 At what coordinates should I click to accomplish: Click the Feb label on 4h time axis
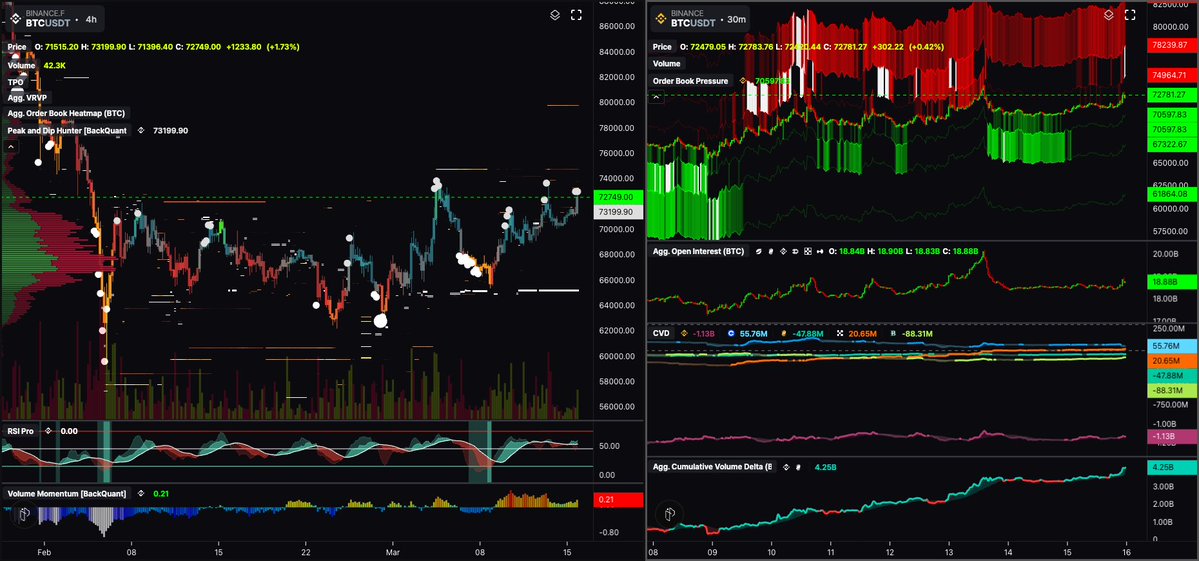[x=44, y=551]
